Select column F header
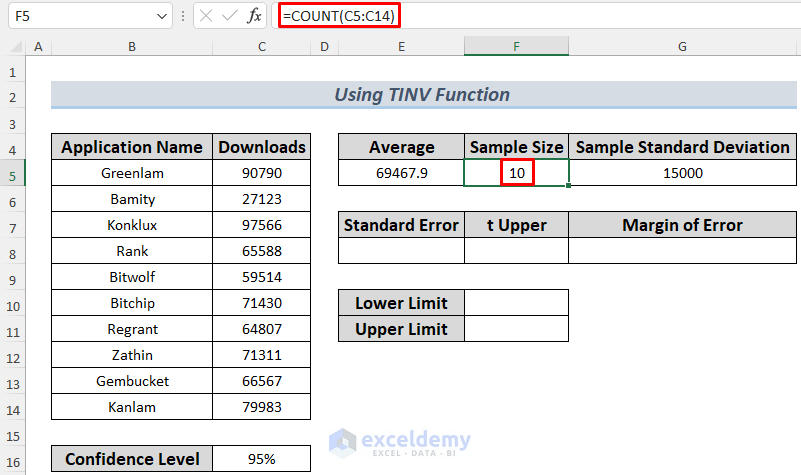This screenshot has height=475, width=801. point(516,47)
